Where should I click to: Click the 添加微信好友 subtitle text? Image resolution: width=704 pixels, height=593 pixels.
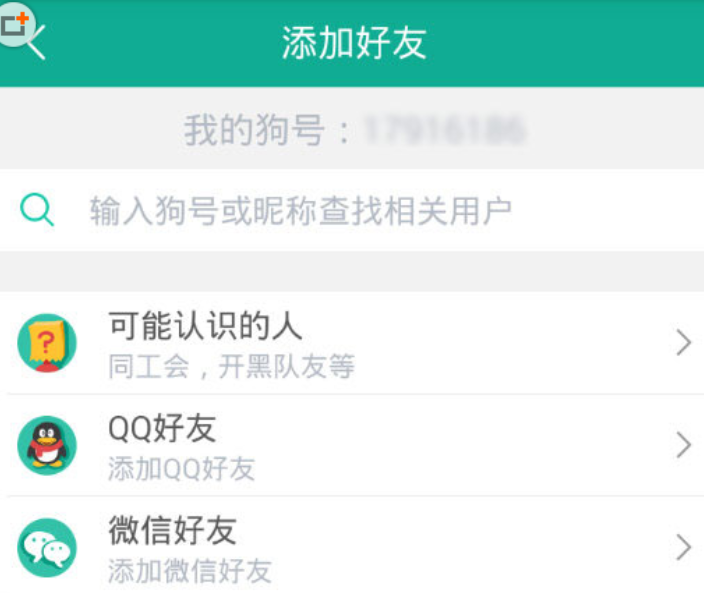(189, 570)
